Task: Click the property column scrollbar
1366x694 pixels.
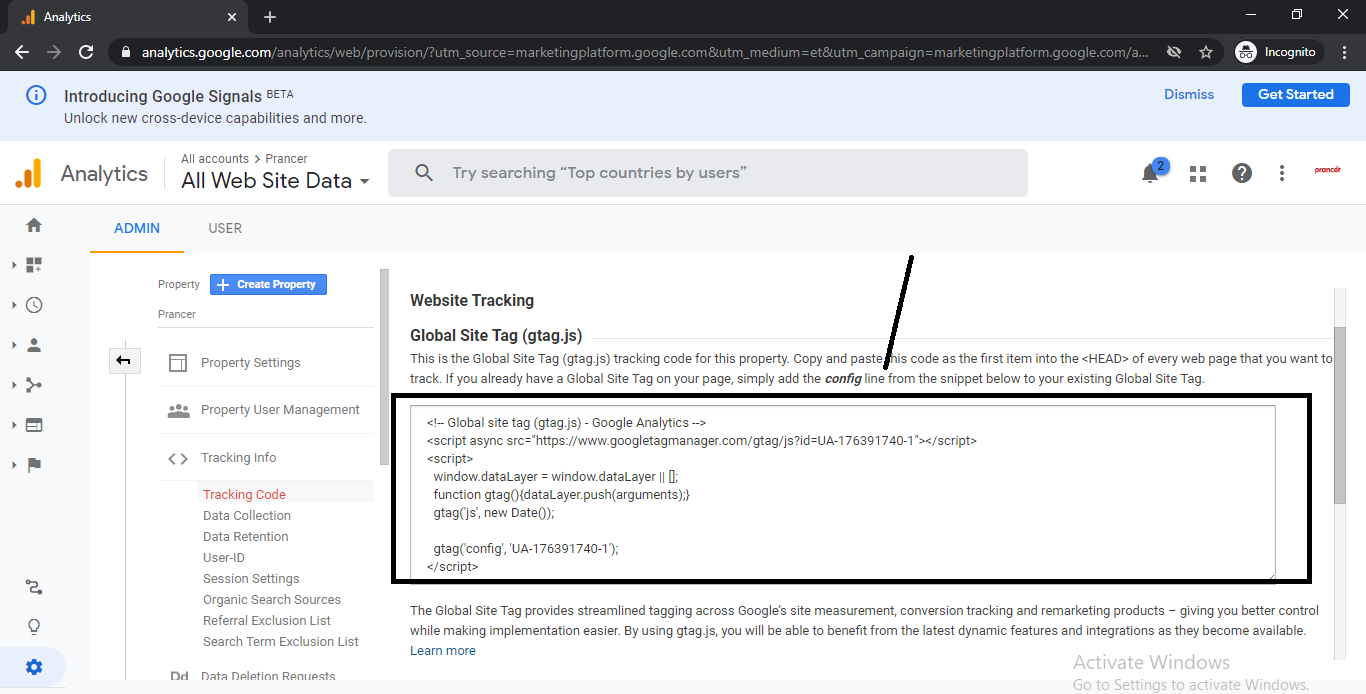Action: point(384,367)
